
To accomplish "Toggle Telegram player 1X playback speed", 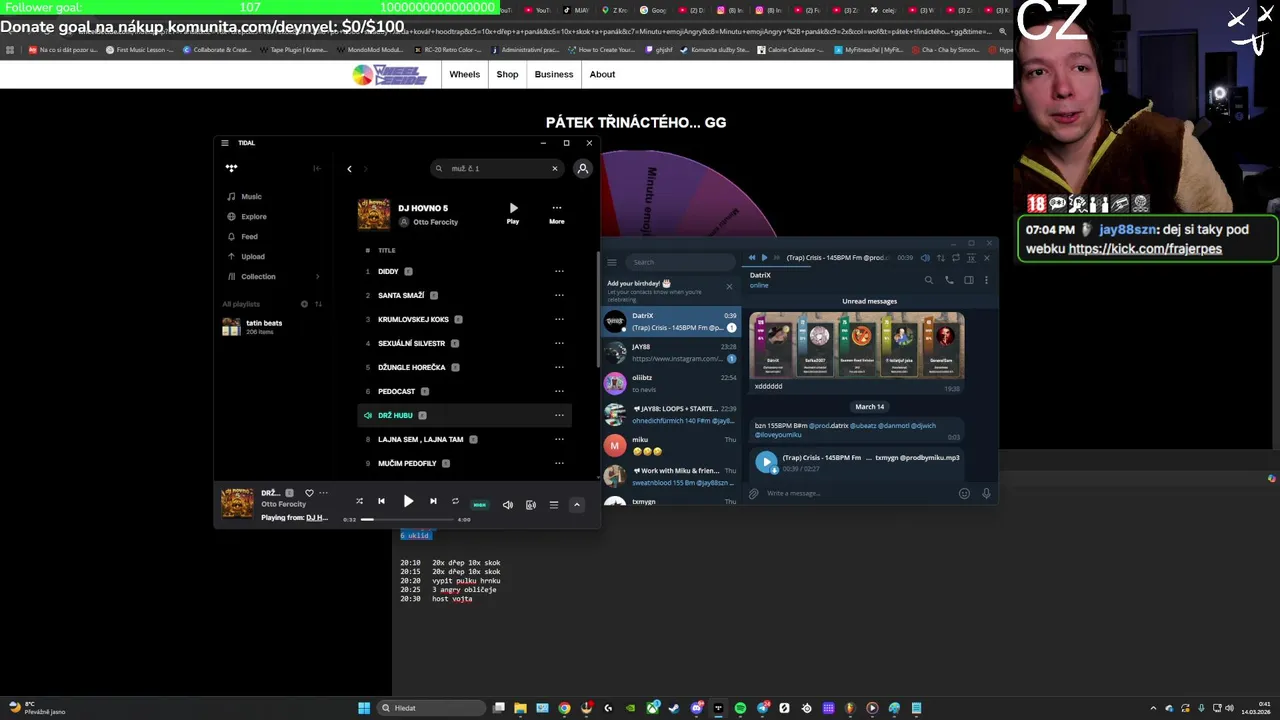I will 970,258.
